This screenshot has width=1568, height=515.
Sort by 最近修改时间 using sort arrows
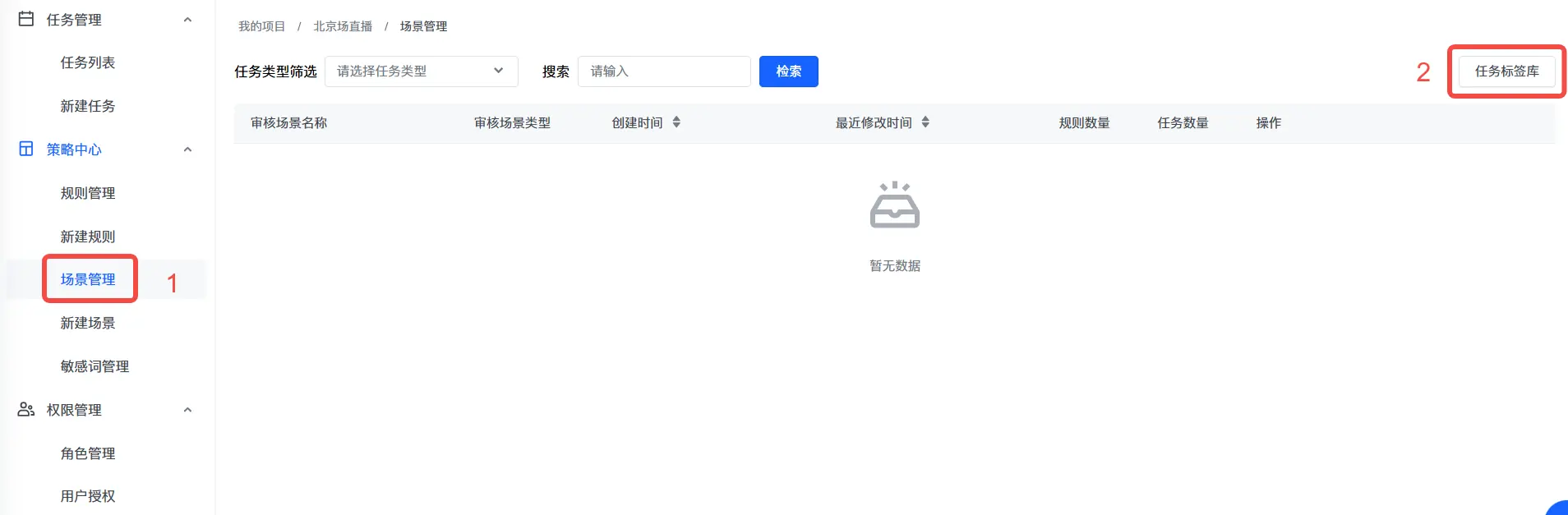925,122
